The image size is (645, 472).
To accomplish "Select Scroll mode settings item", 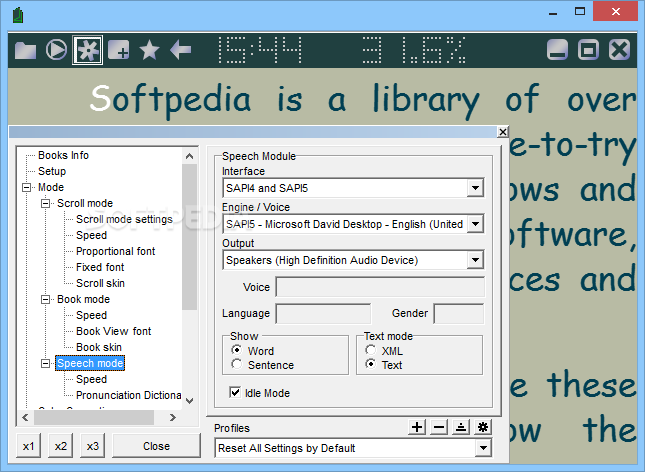I will pyautogui.click(x=124, y=219).
